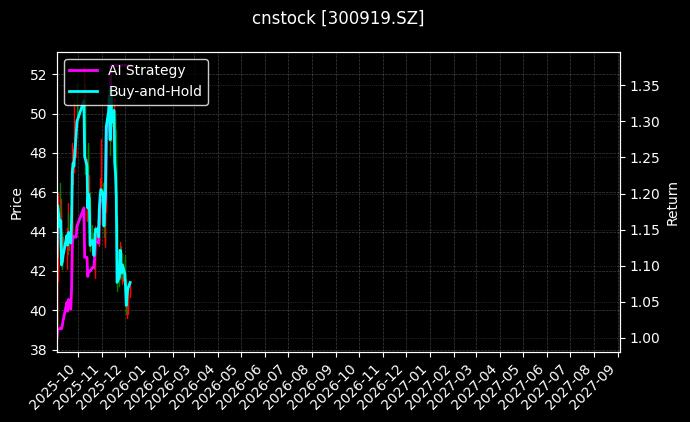
Task: Select the Buy-and-Hold legend label
Action: pyautogui.click(x=155, y=91)
